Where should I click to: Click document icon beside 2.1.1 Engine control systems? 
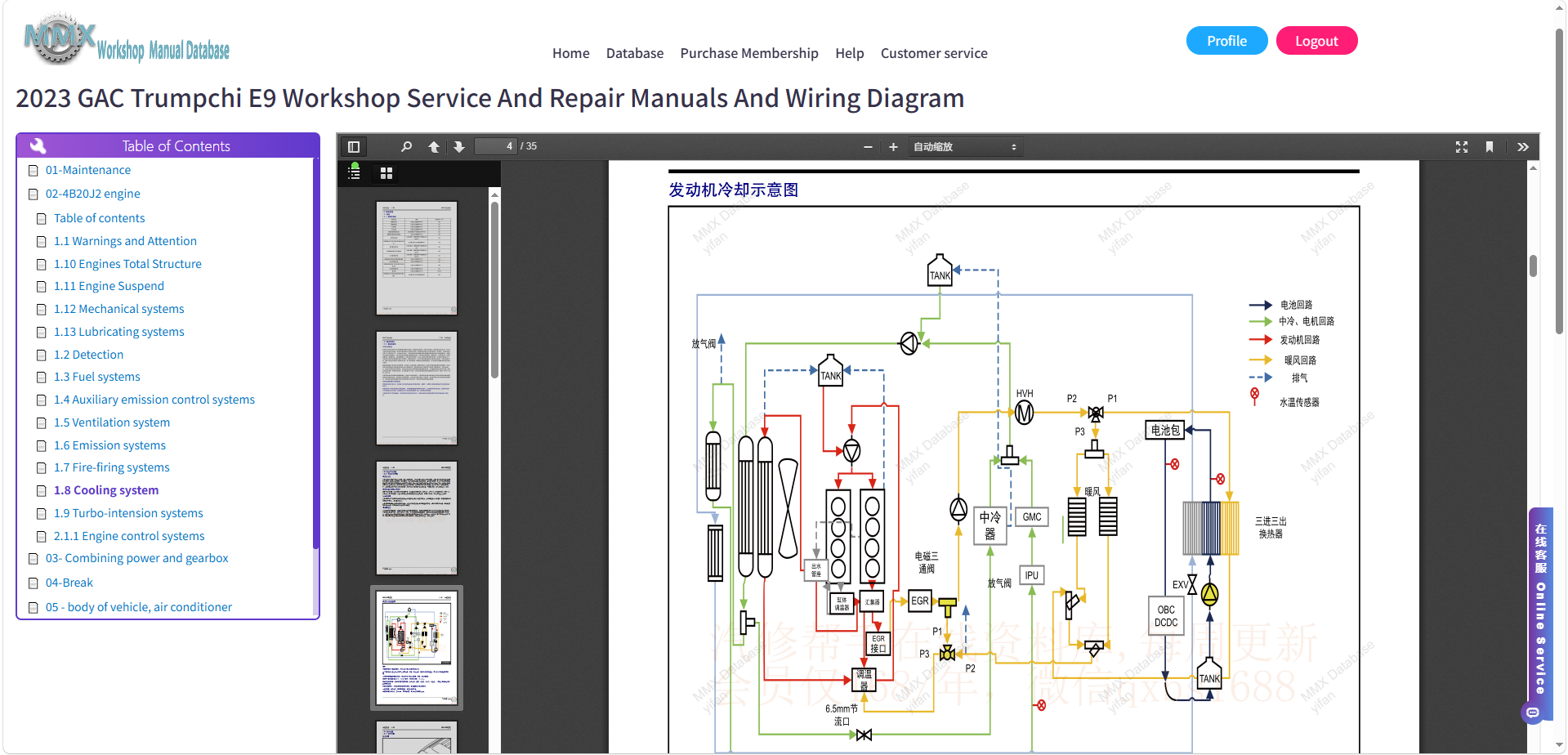pos(42,537)
